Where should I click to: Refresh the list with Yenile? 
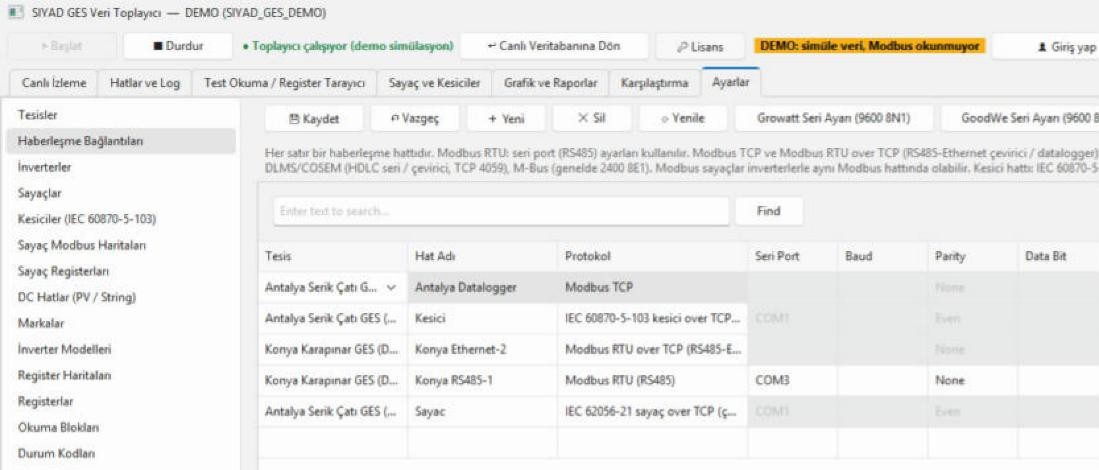(683, 118)
